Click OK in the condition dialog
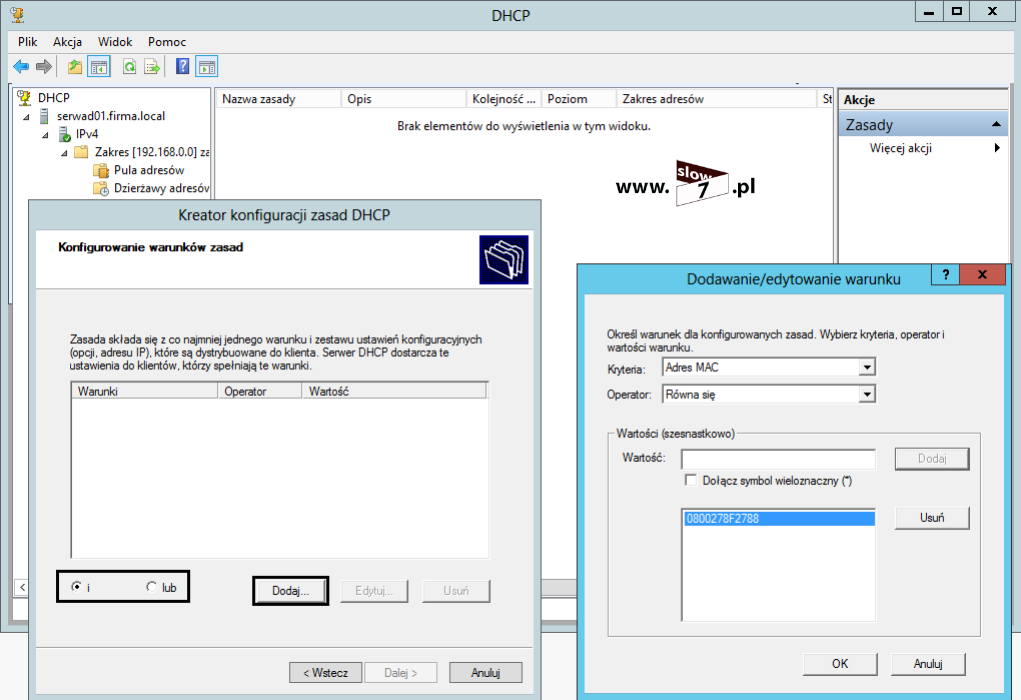The image size is (1021, 700). tap(840, 663)
